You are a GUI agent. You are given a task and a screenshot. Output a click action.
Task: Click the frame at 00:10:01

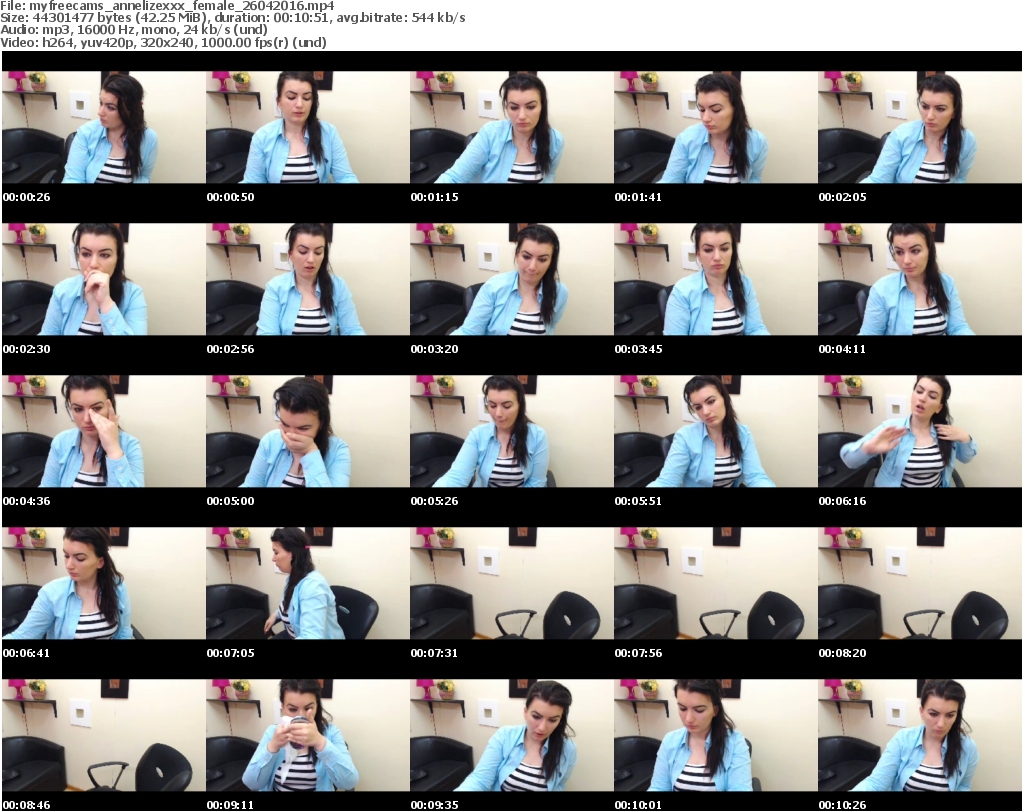tap(716, 735)
